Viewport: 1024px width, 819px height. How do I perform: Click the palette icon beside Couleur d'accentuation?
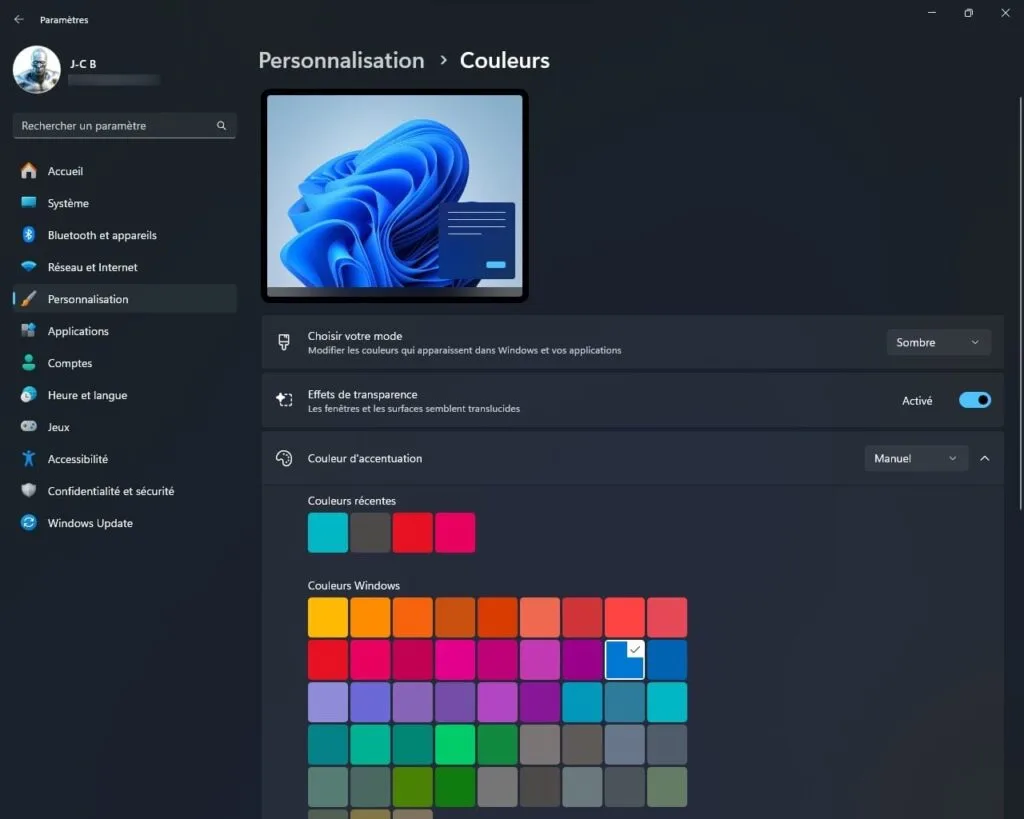click(284, 458)
